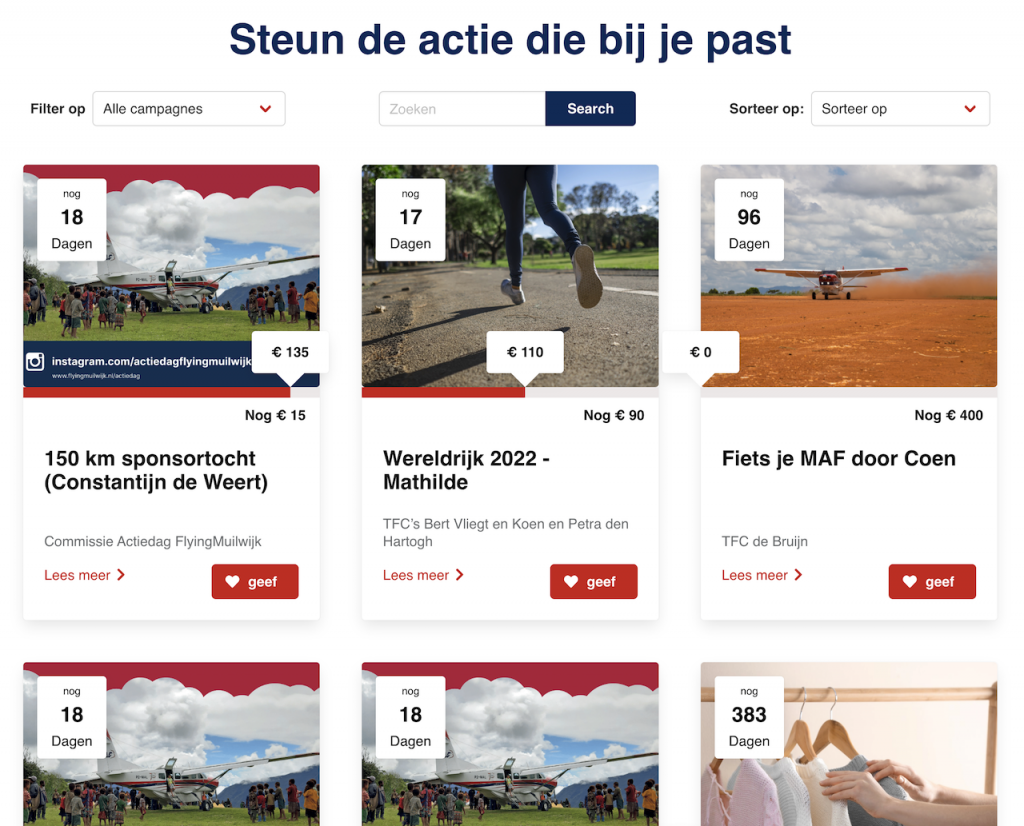Open the Fiets je MAF door Coen title
1024x826 pixels.
click(839, 458)
